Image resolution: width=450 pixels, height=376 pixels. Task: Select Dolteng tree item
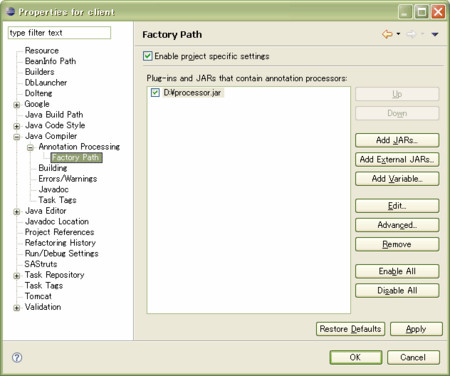[x=38, y=93]
